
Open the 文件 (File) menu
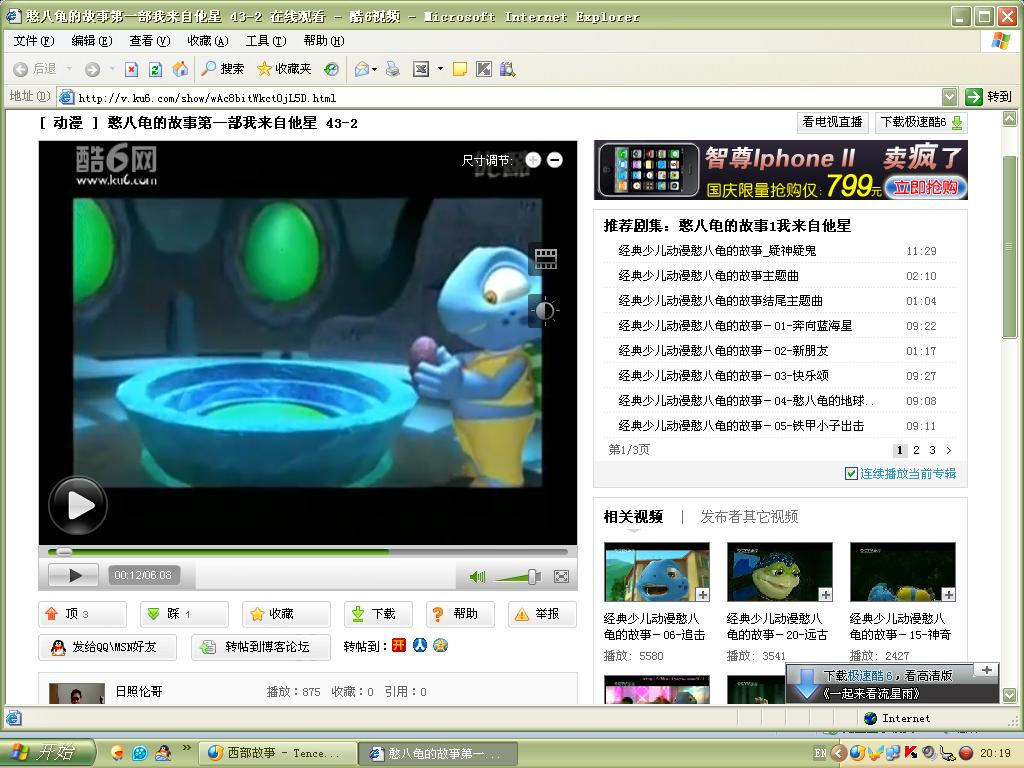[34, 40]
